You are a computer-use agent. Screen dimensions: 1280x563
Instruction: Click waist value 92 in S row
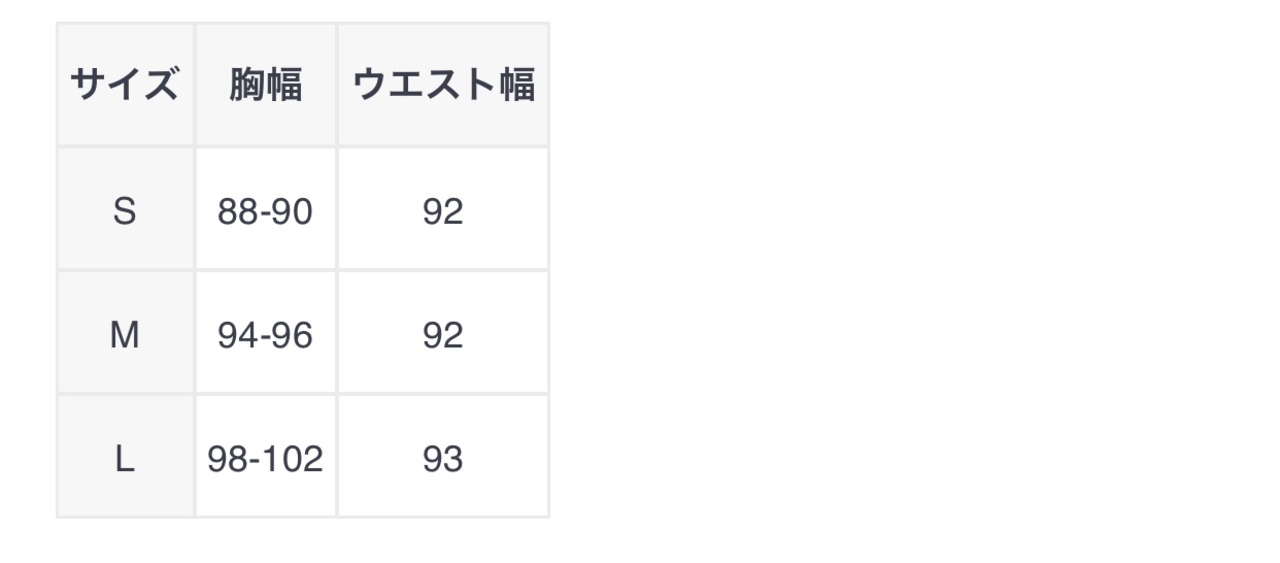(443, 211)
